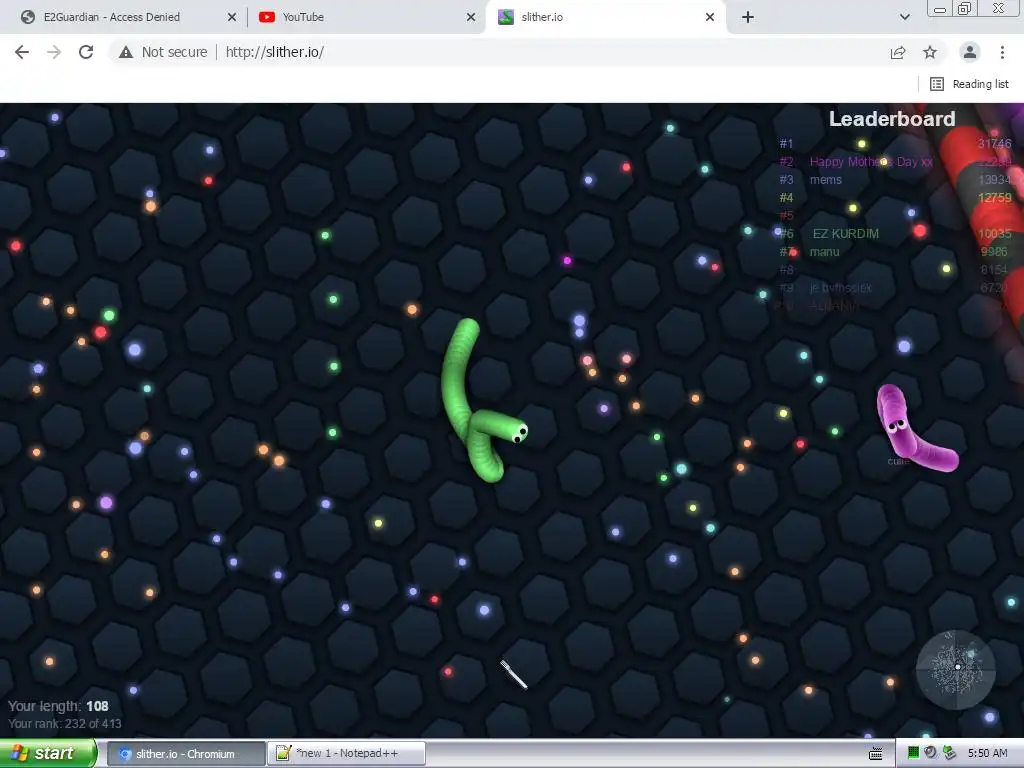Viewport: 1024px width, 768px height.
Task: Open the user profile icon
Action: click(970, 52)
